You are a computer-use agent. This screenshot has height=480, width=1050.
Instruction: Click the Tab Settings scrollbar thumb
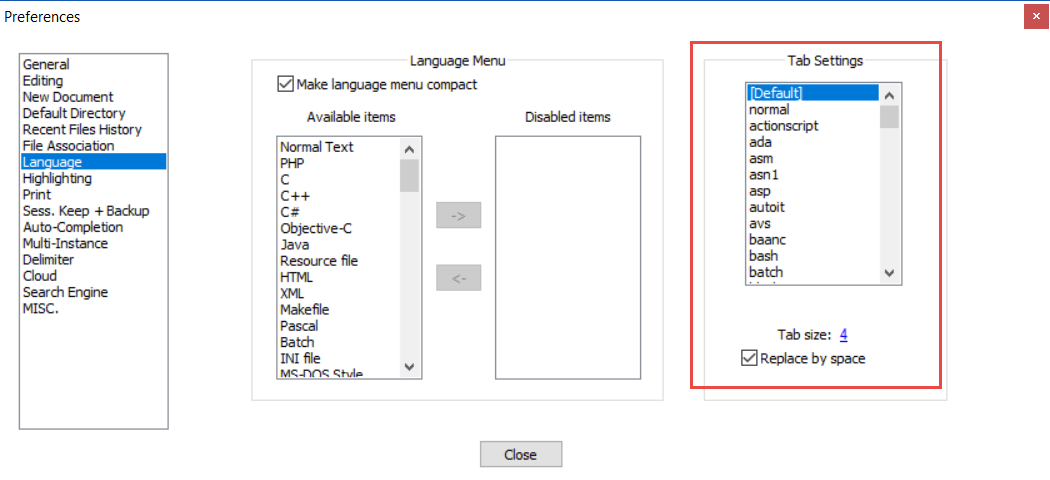coord(889,116)
